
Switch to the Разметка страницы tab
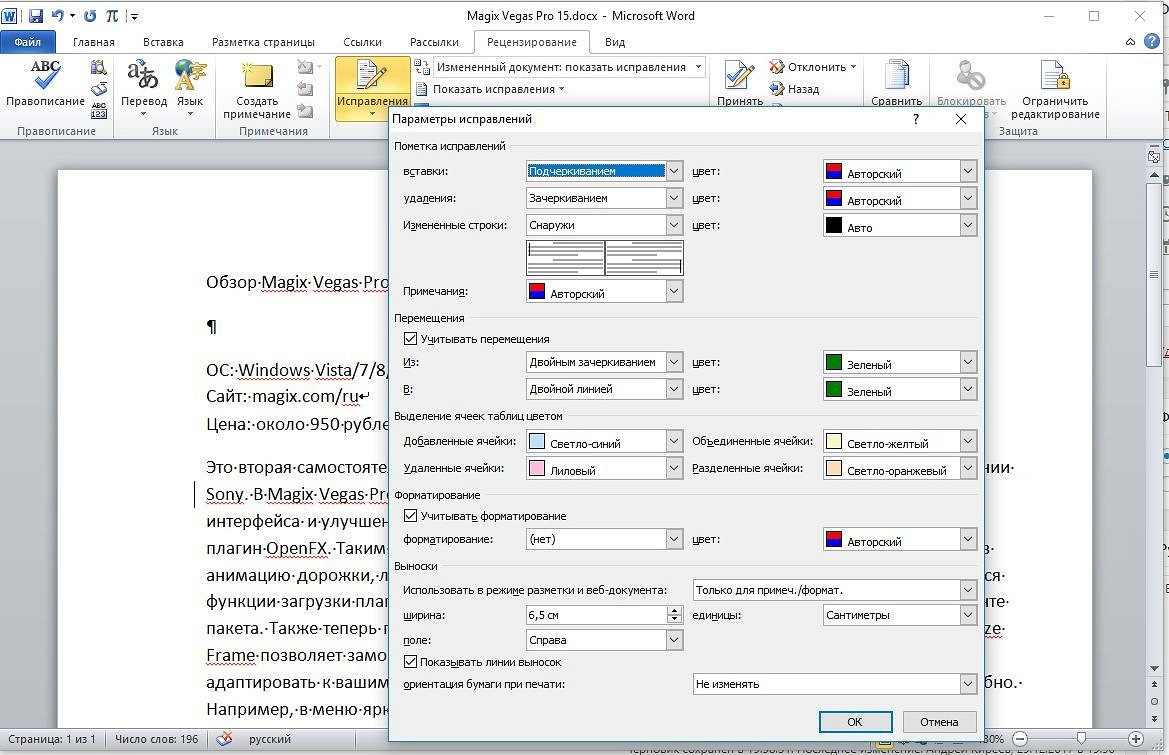pyautogui.click(x=263, y=42)
